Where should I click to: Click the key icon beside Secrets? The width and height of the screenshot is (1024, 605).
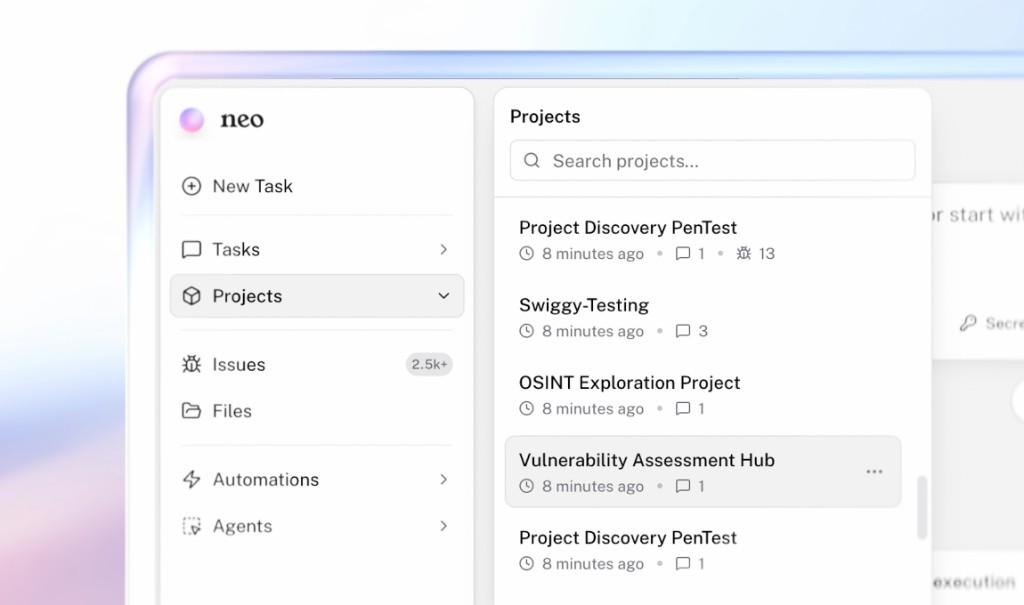[x=968, y=323]
